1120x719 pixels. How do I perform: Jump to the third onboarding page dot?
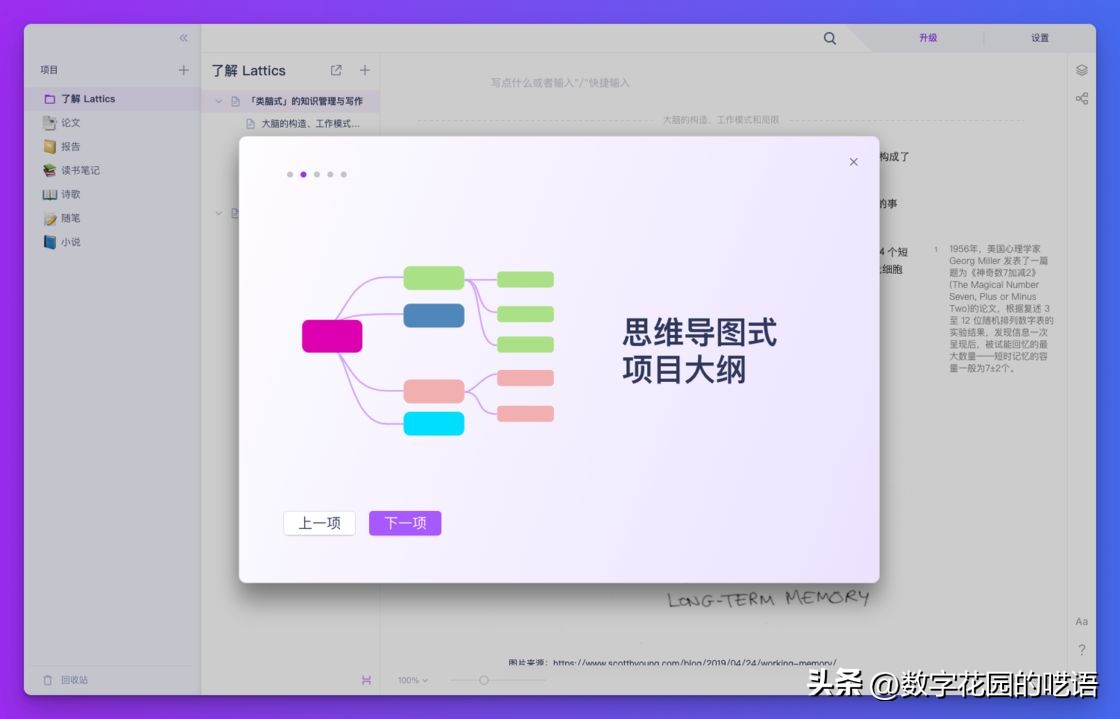pyautogui.click(x=317, y=174)
